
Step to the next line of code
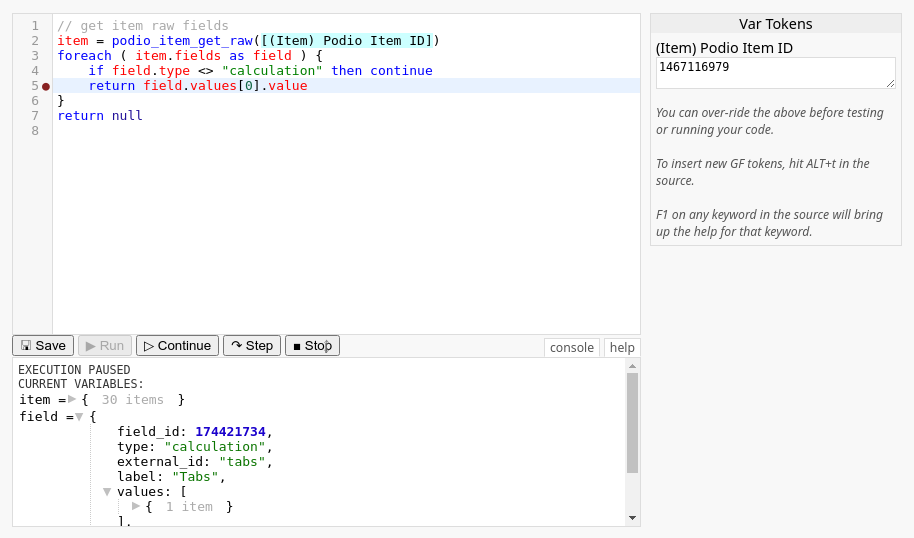[252, 346]
